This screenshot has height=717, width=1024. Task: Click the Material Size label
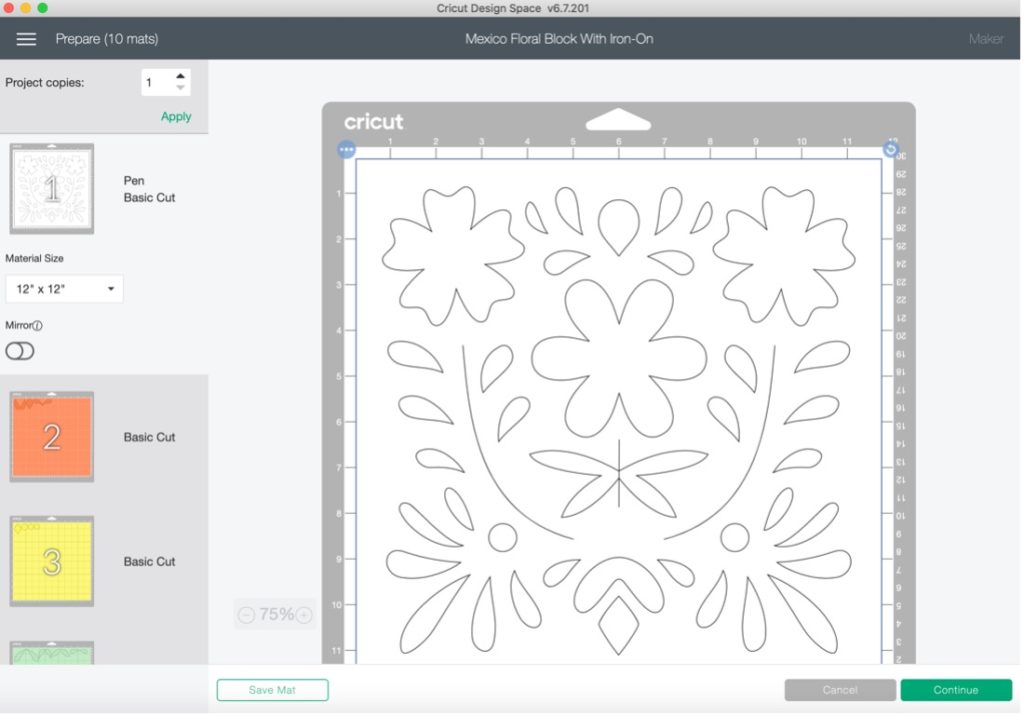35,259
